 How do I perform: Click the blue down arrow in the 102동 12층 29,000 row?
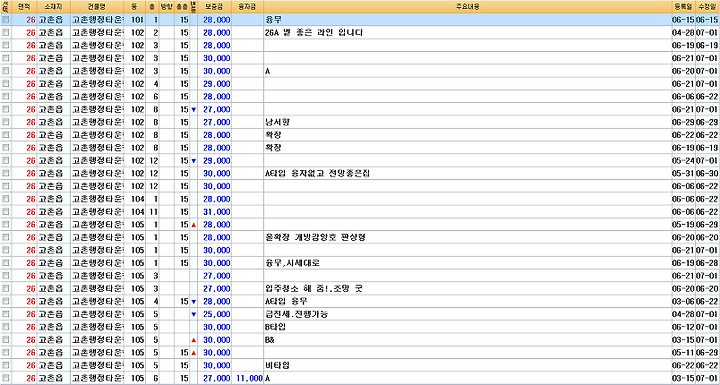coord(193,161)
